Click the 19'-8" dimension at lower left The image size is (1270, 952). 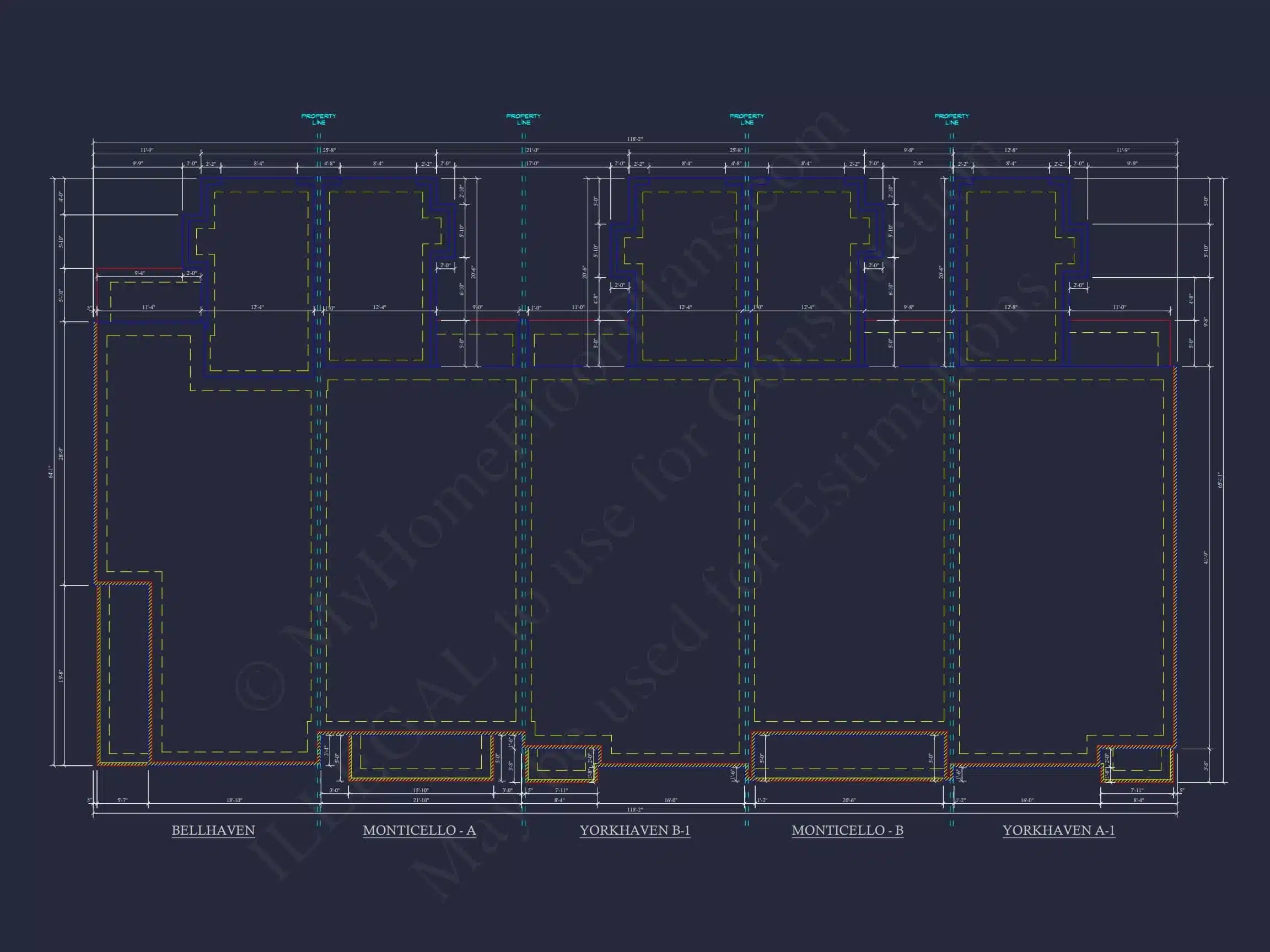[61, 675]
